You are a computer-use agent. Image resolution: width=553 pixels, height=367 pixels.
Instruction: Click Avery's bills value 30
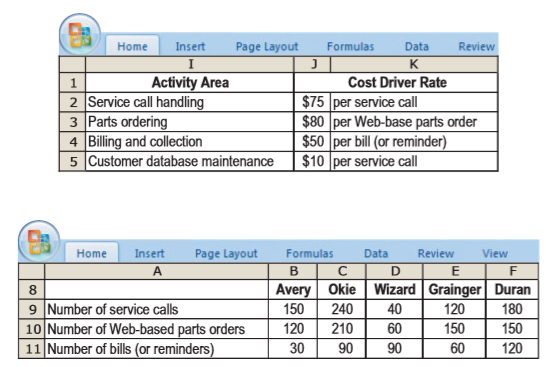293,349
